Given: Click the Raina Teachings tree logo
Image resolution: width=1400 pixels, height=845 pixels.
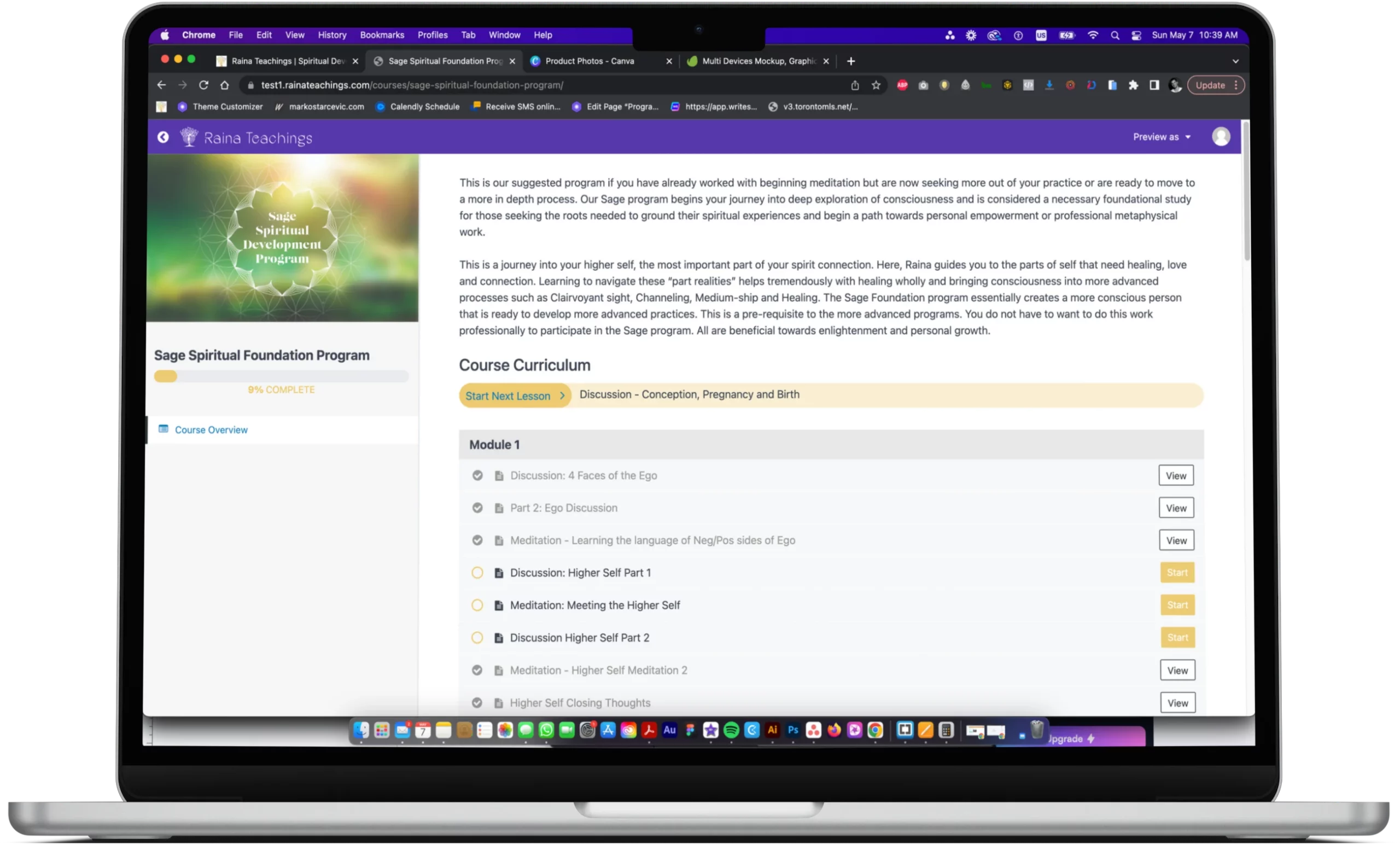Looking at the screenshot, I should [x=189, y=137].
